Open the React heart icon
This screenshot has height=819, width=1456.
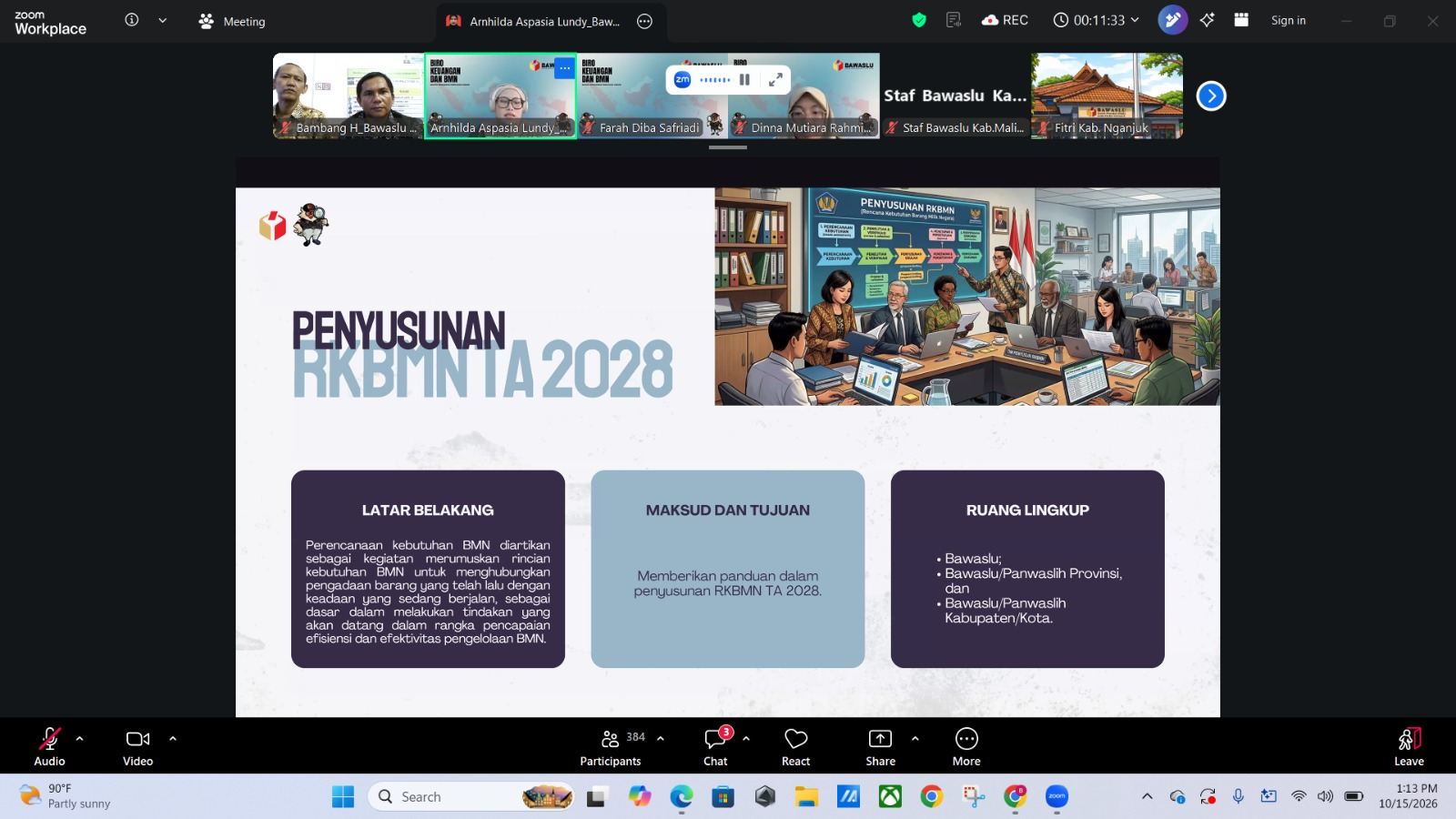795,747
